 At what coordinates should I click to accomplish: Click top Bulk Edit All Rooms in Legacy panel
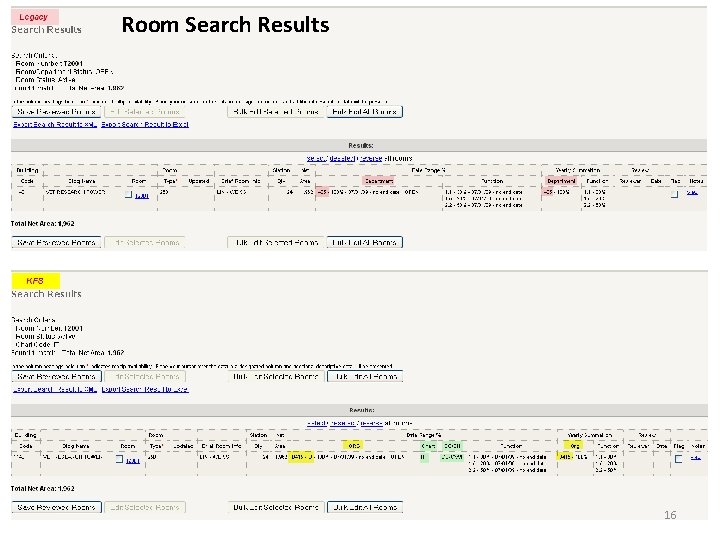click(x=365, y=112)
